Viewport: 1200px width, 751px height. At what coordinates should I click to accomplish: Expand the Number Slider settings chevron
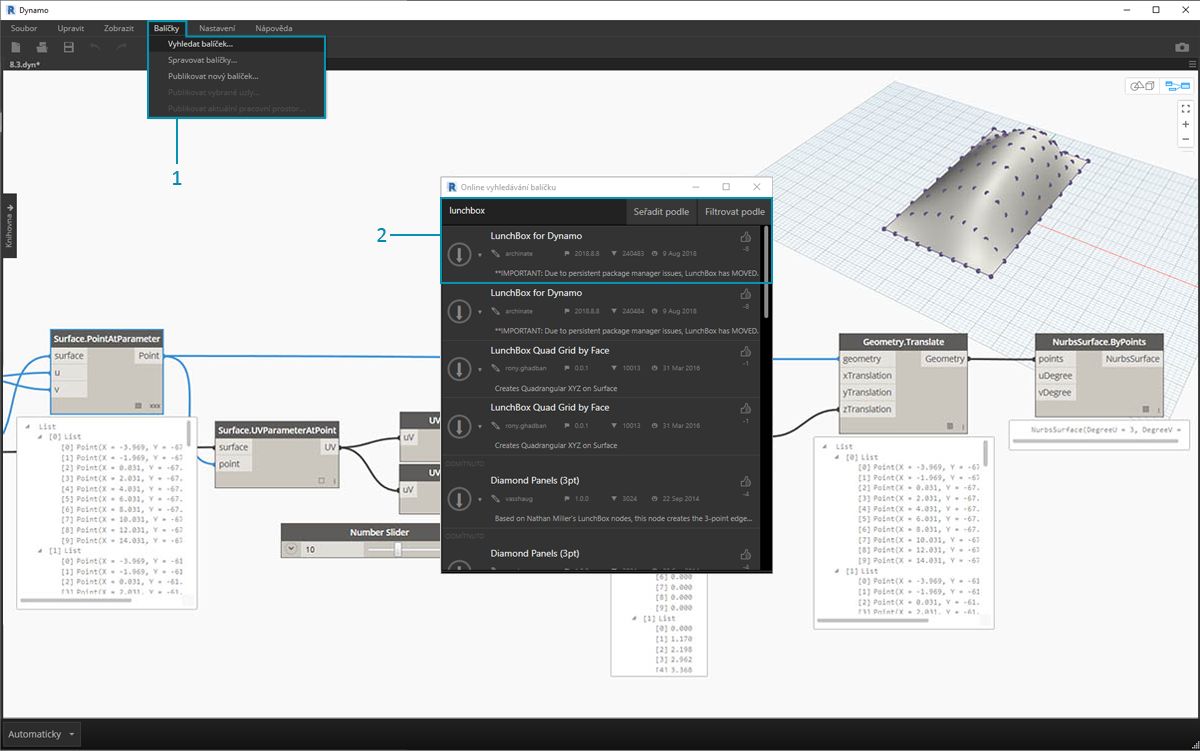(x=291, y=549)
